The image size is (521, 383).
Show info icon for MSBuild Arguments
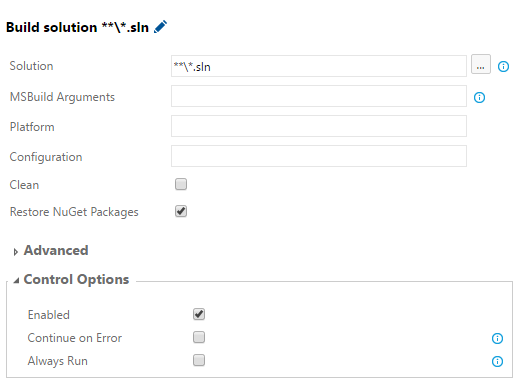pyautogui.click(x=479, y=97)
